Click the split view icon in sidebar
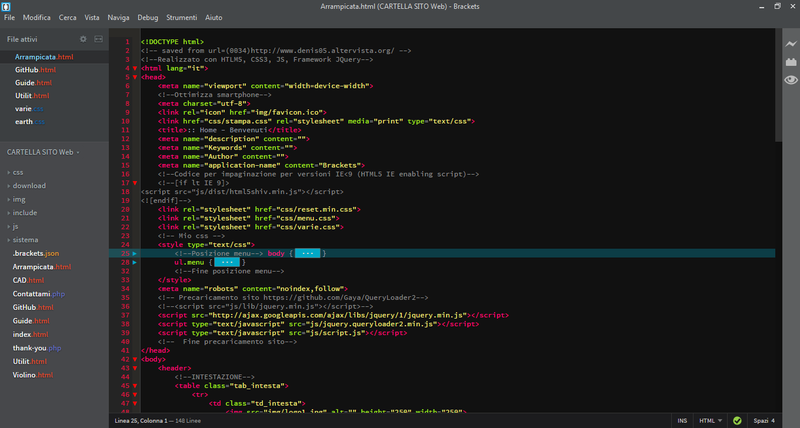The width and height of the screenshot is (800, 428). pos(98,39)
